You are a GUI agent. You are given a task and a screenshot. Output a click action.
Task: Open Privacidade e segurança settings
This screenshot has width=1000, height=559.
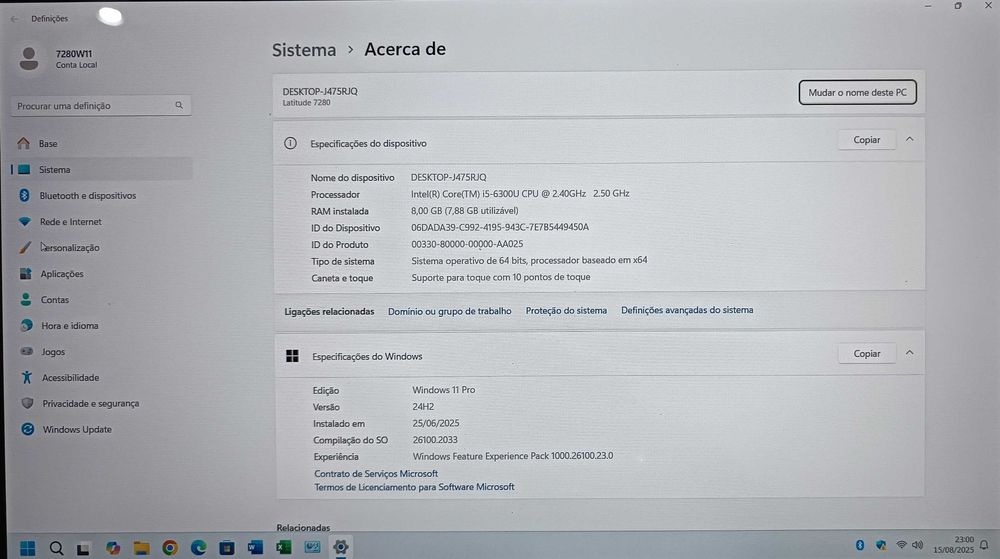(x=91, y=403)
